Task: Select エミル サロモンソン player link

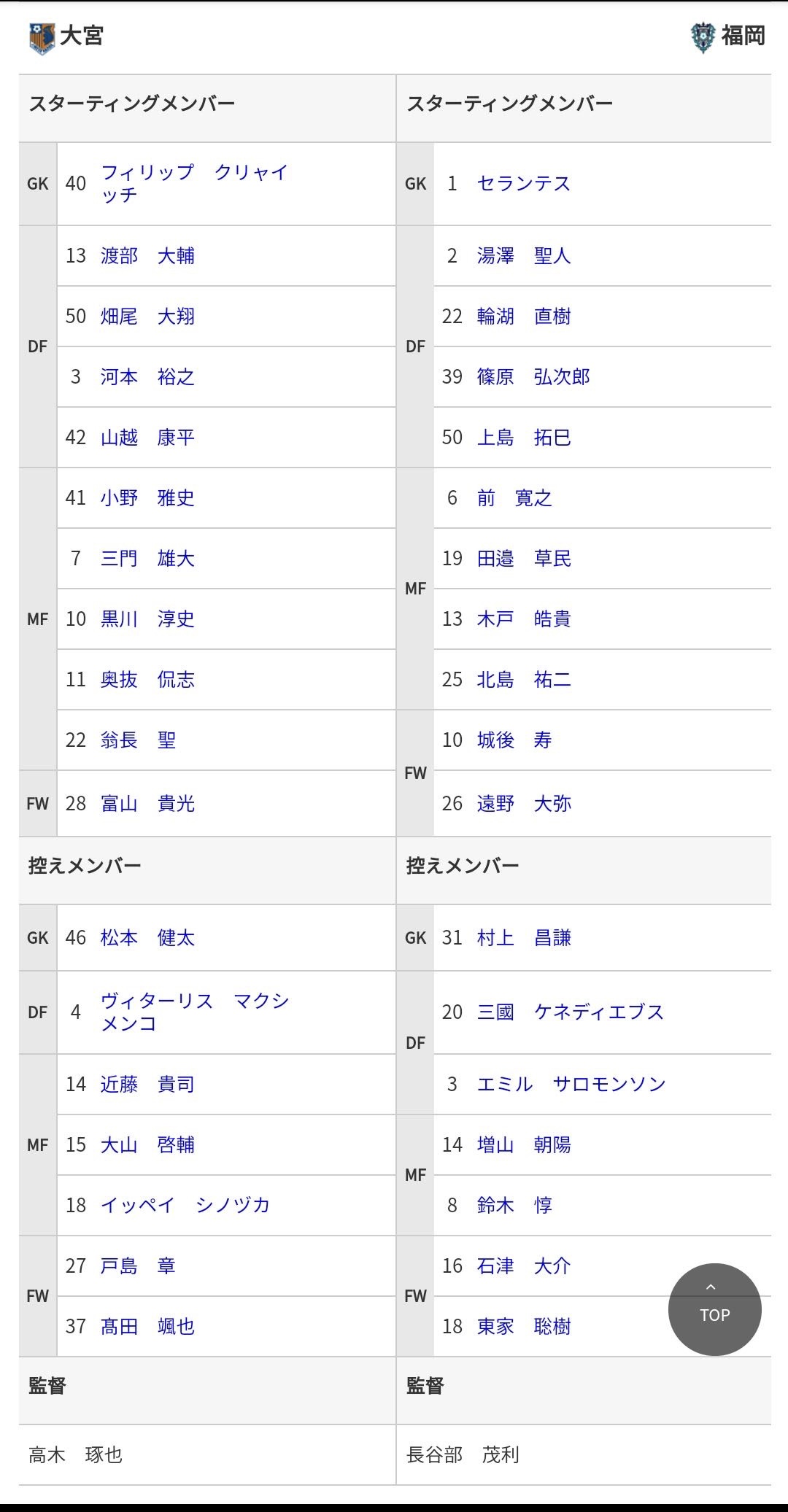Action: point(571,1085)
